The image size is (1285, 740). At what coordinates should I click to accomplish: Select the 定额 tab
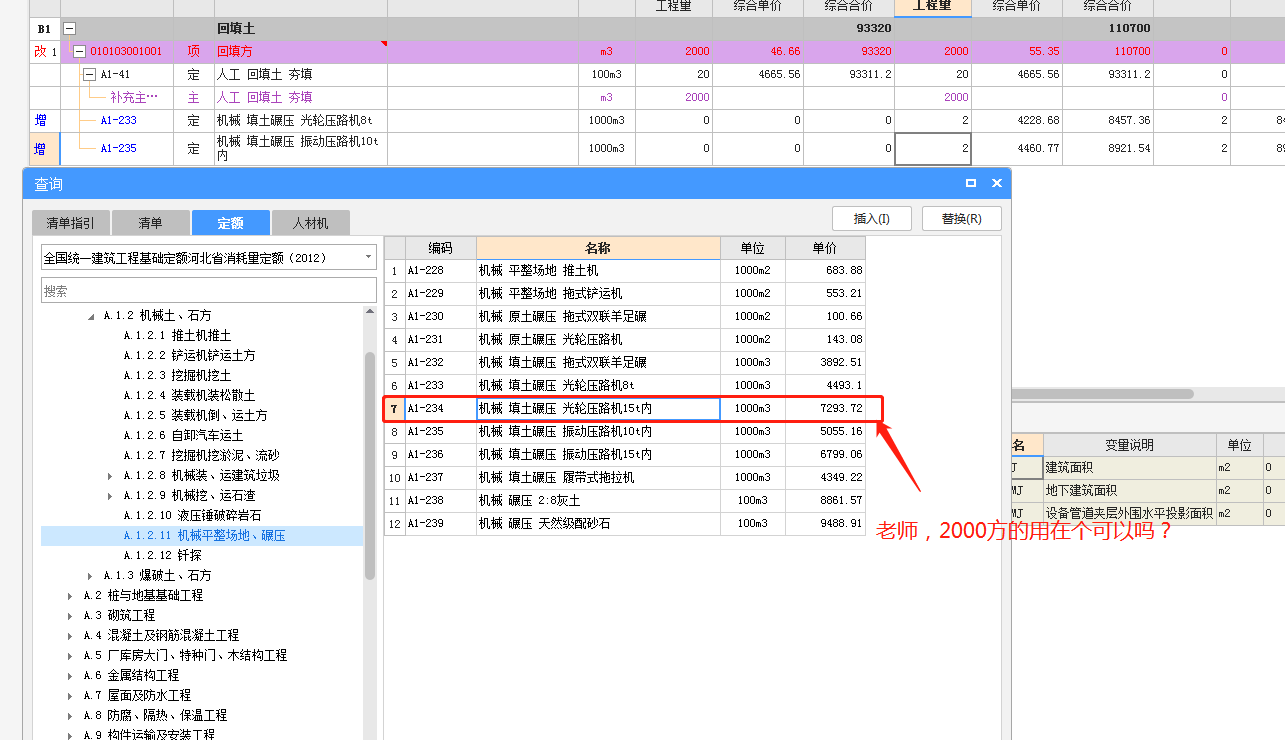coord(230,223)
